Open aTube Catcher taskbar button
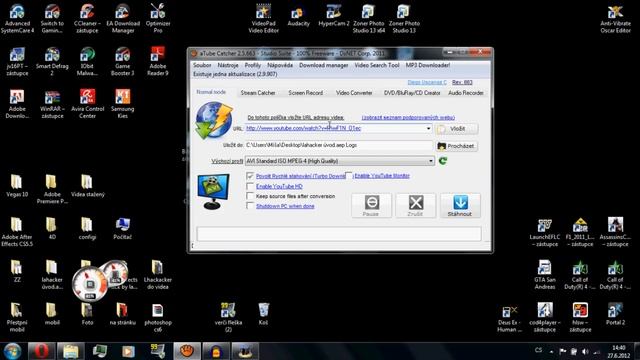 pyautogui.click(x=187, y=351)
